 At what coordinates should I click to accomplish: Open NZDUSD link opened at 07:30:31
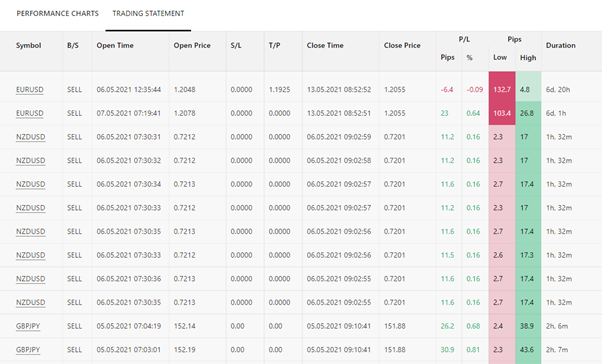30,137
